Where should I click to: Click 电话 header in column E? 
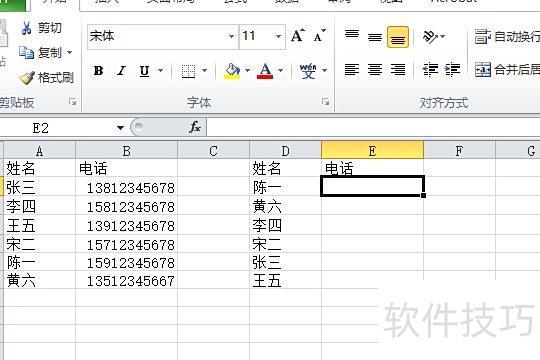pyautogui.click(x=339, y=169)
